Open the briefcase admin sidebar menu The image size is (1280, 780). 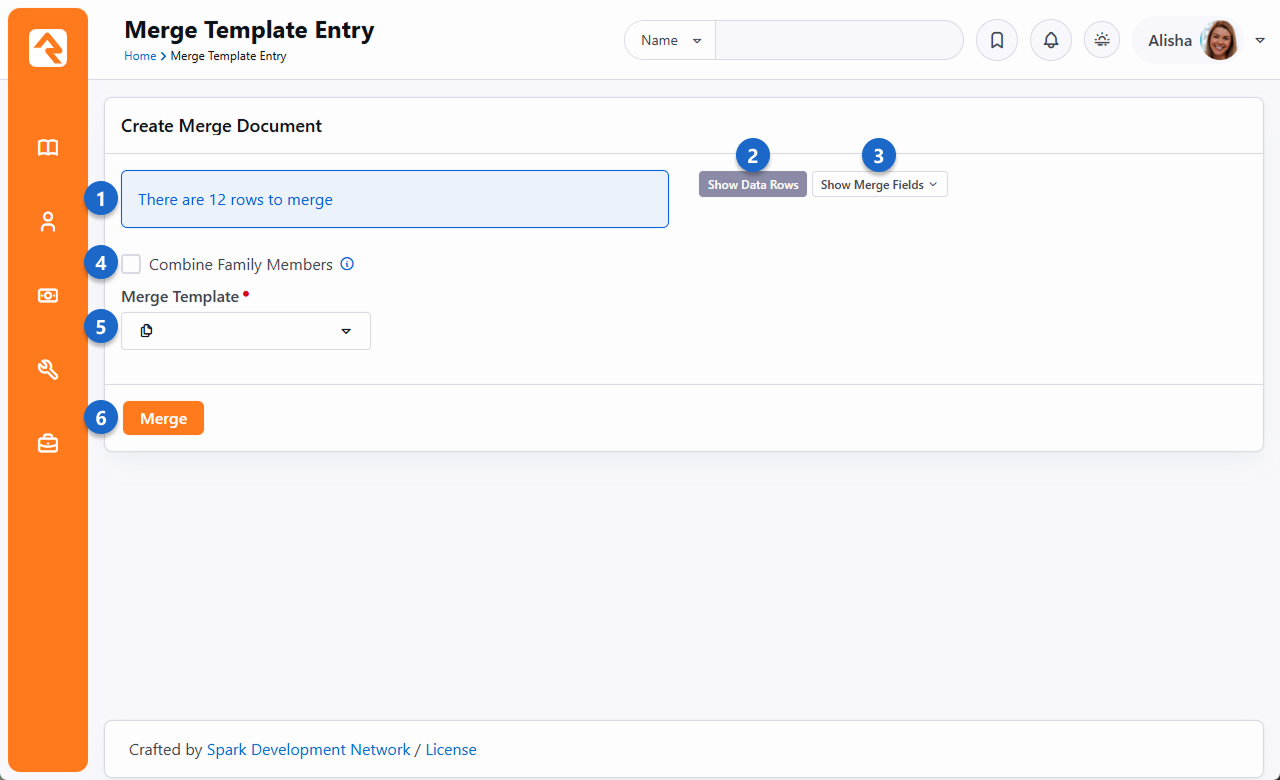pos(48,444)
